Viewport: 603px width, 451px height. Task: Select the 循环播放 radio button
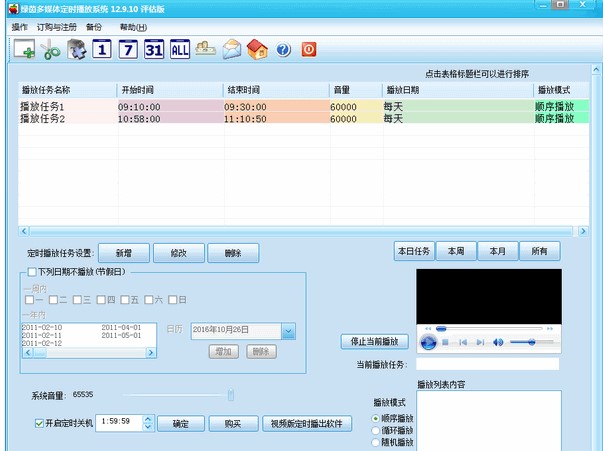pyautogui.click(x=376, y=430)
